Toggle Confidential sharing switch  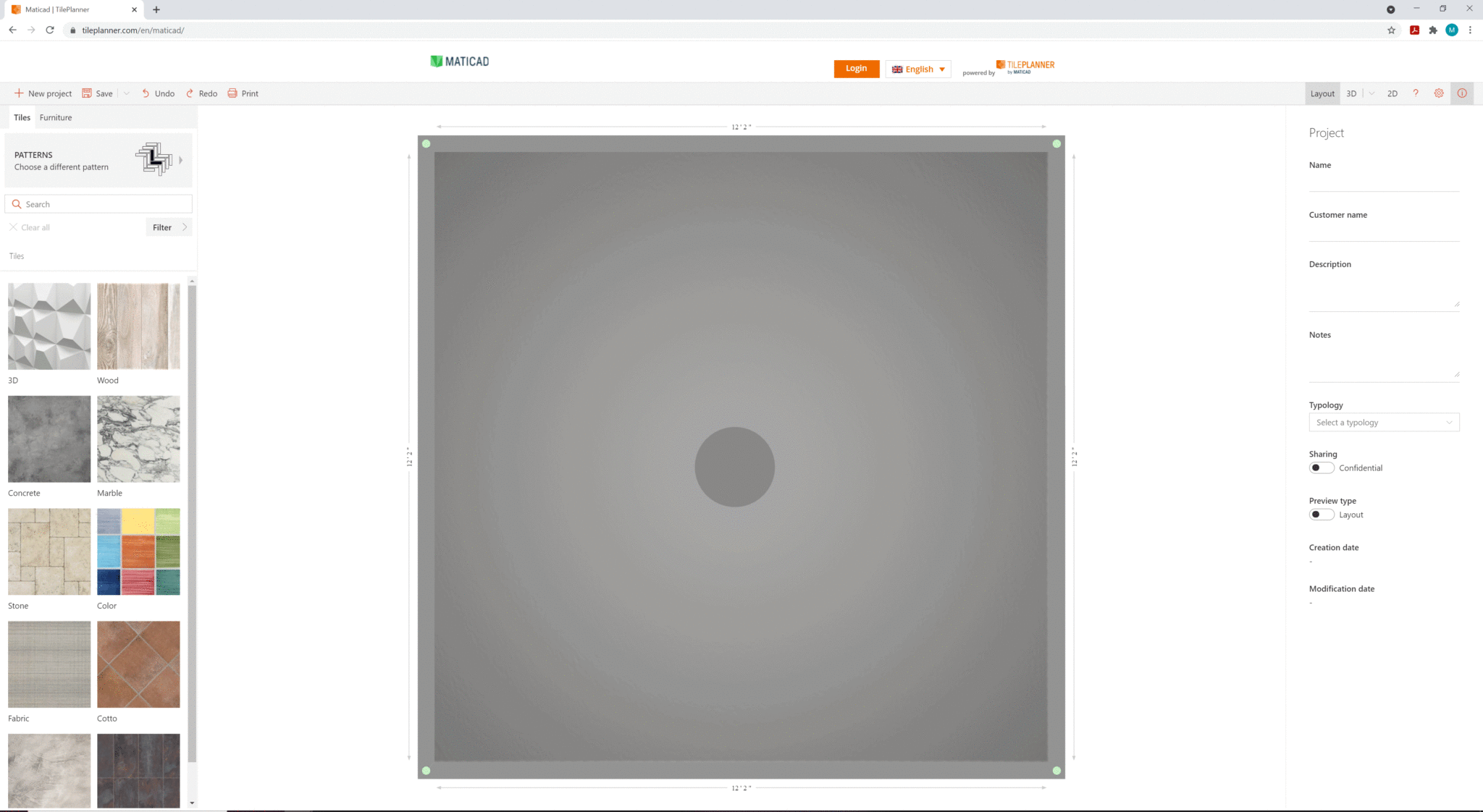(1321, 468)
